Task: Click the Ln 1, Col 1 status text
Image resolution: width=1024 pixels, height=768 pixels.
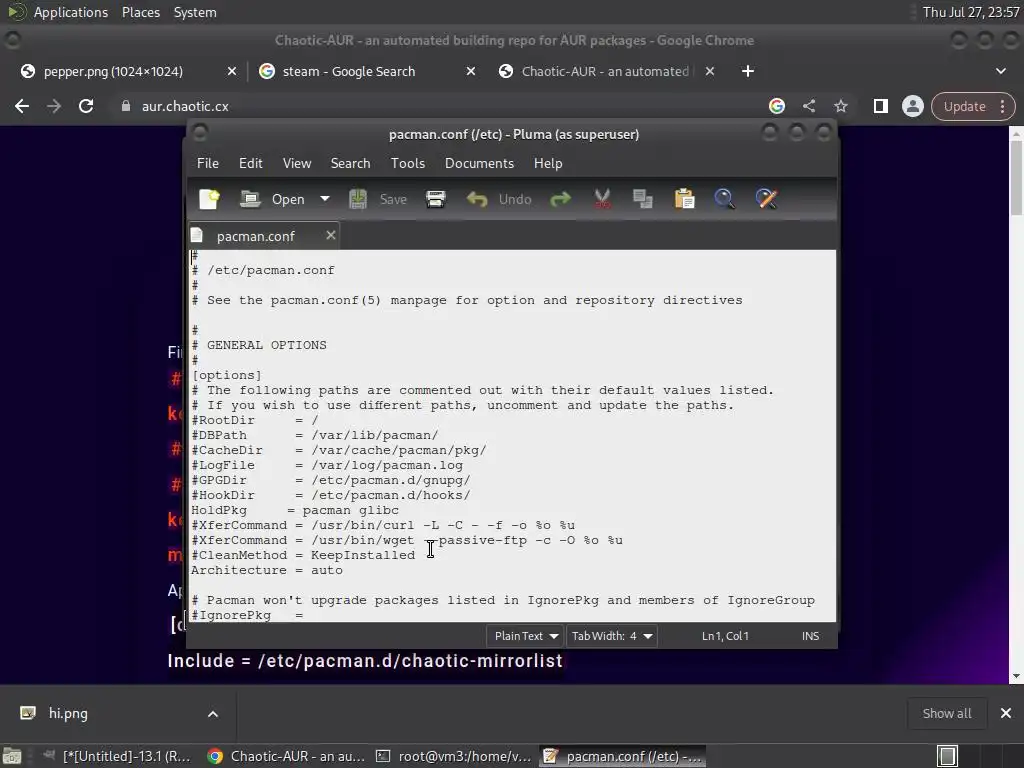Action: point(725,636)
